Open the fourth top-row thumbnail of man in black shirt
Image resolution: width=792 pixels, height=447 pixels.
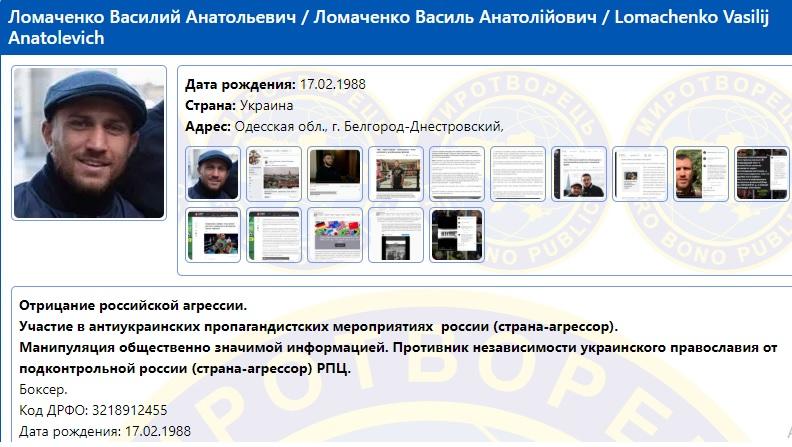396,174
